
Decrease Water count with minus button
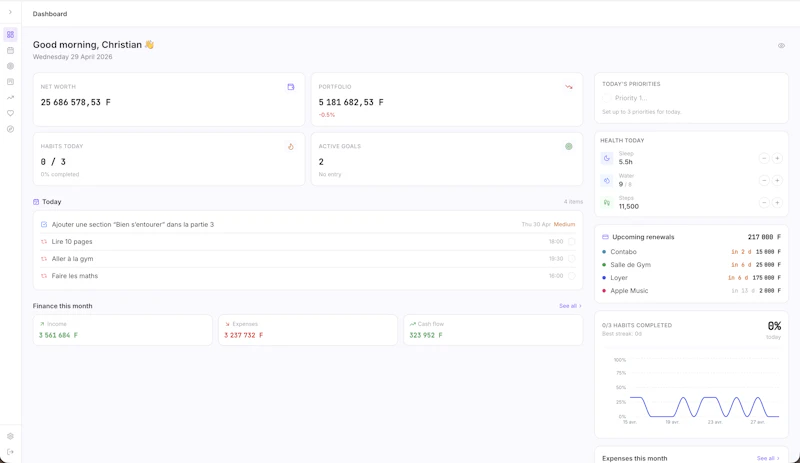pyautogui.click(x=764, y=180)
